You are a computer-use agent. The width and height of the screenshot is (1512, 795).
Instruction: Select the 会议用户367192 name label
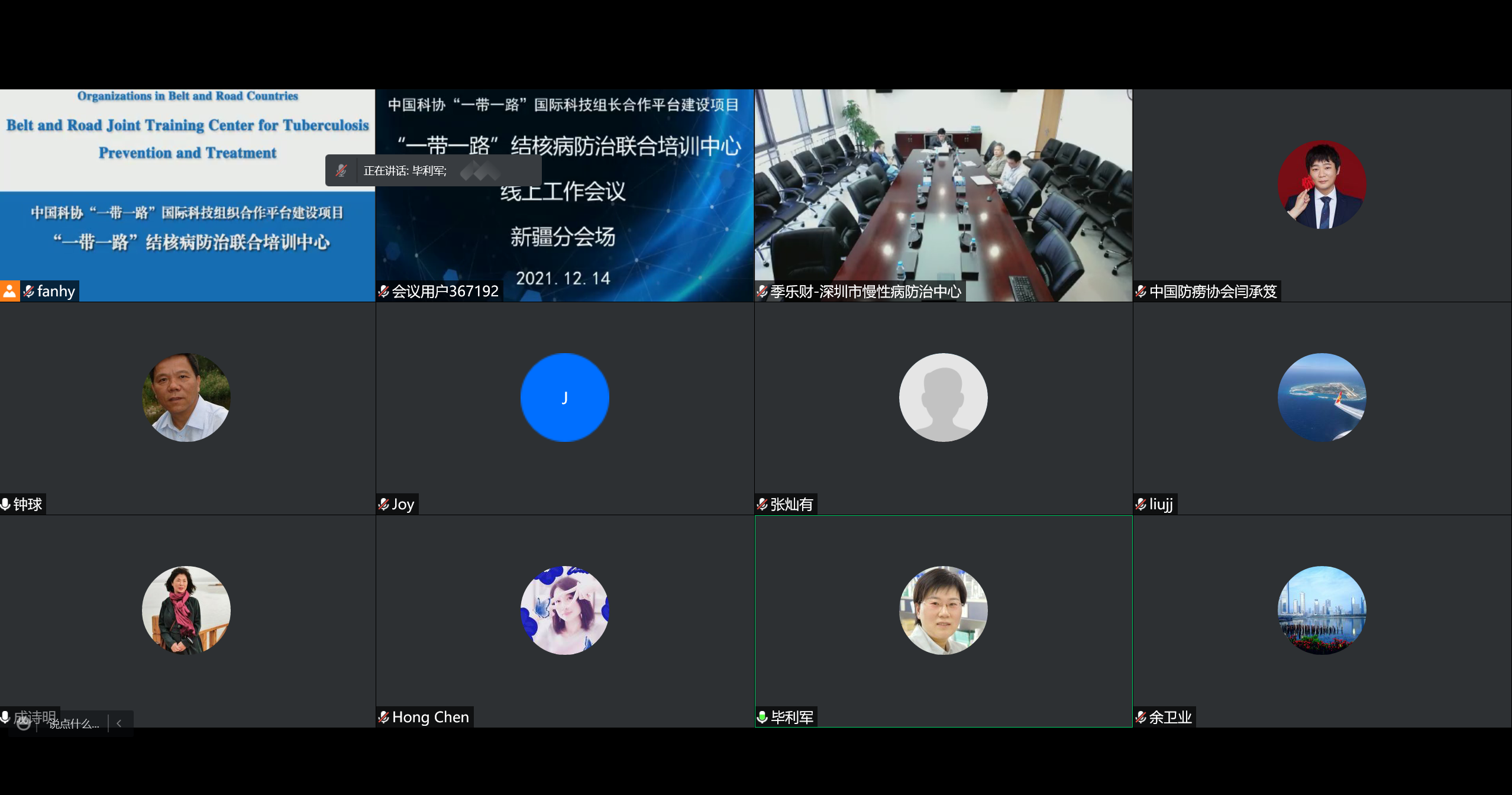[445, 291]
